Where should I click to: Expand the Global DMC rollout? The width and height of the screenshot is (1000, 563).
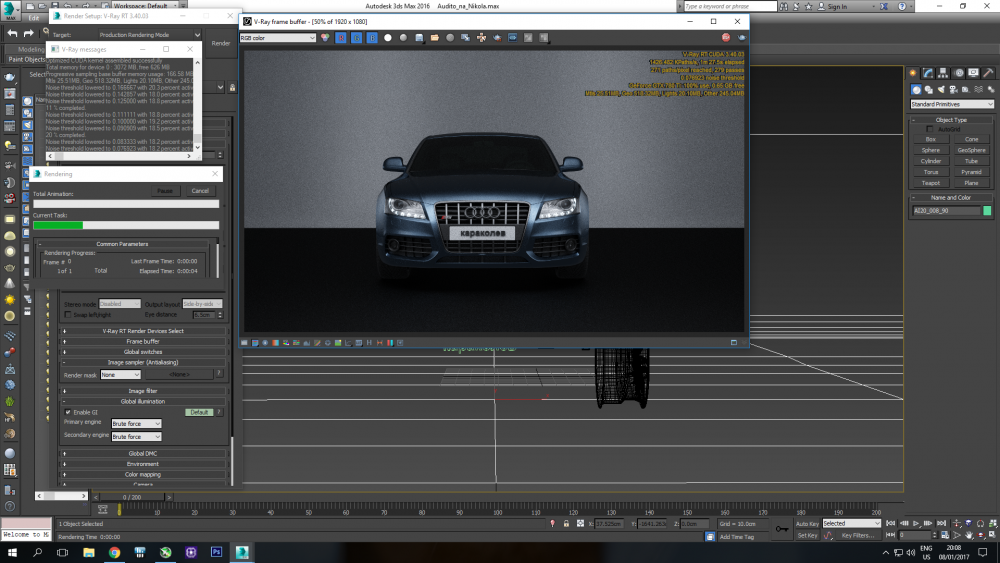[x=143, y=453]
